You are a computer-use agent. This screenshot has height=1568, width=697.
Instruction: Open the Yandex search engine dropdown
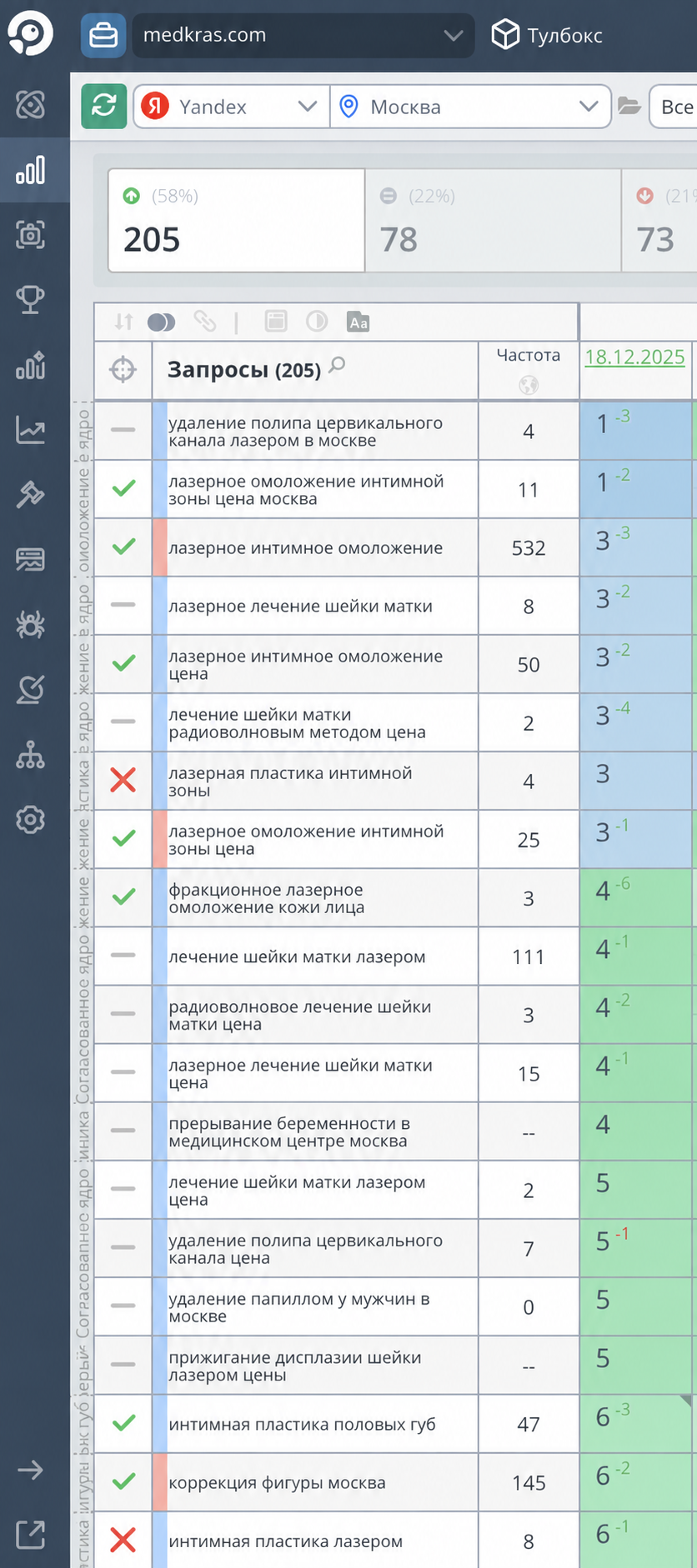coord(232,107)
